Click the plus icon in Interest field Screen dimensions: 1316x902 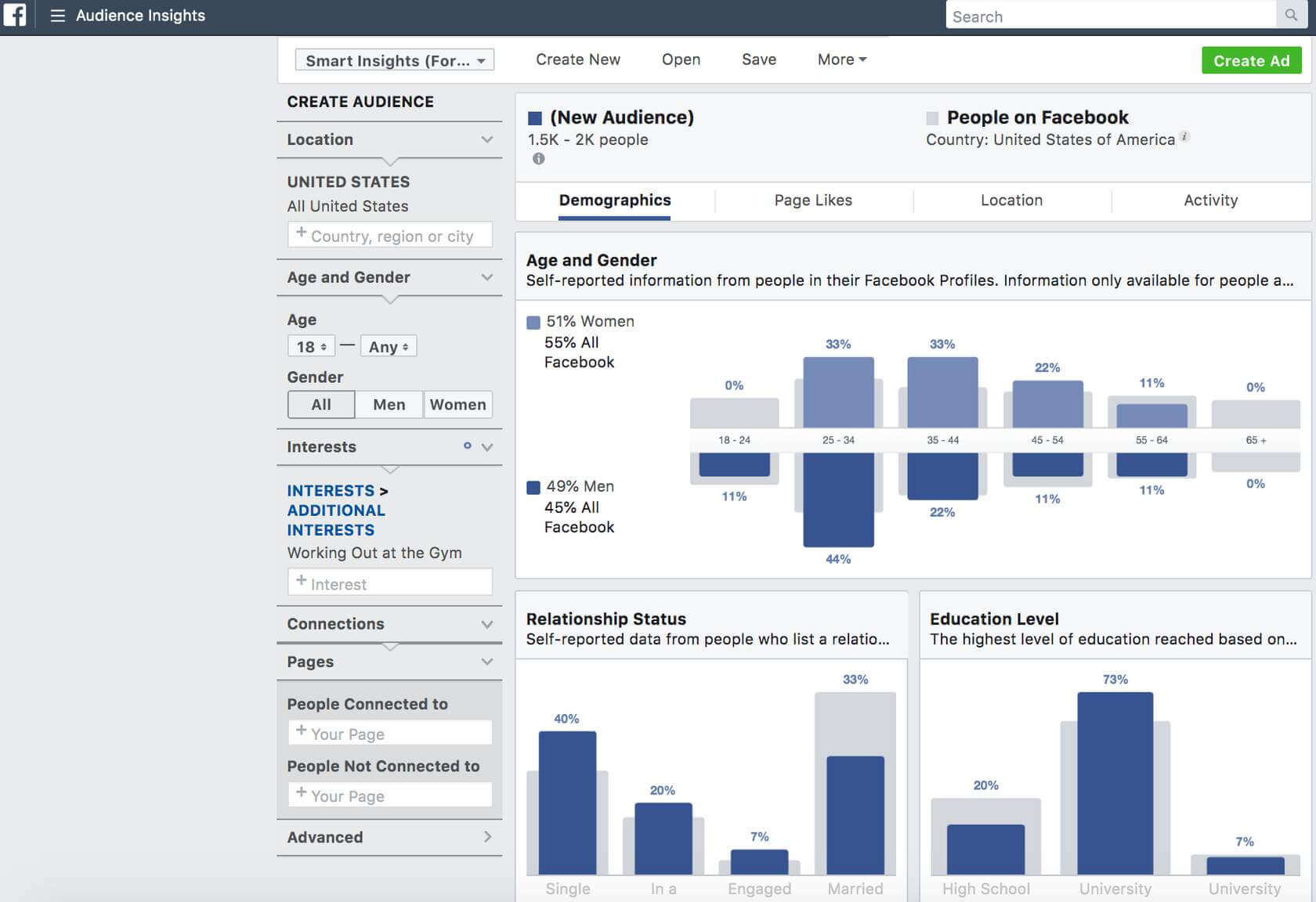pos(301,580)
